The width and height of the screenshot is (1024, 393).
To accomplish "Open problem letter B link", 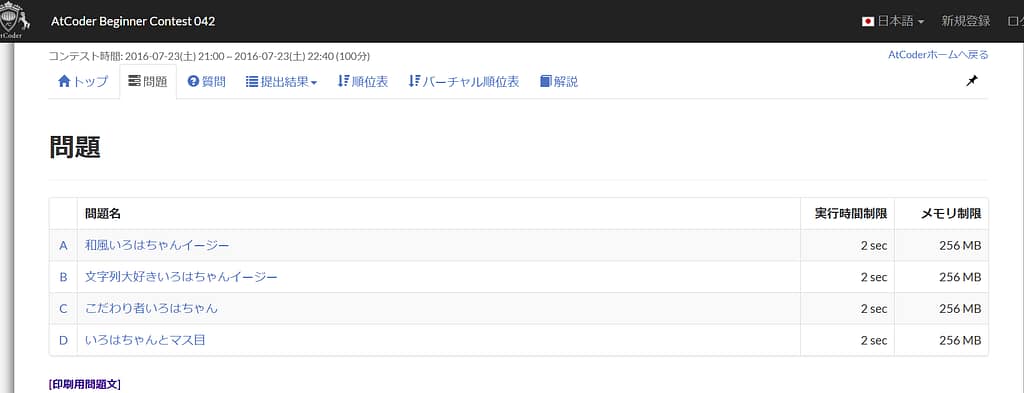I will click(x=63, y=277).
